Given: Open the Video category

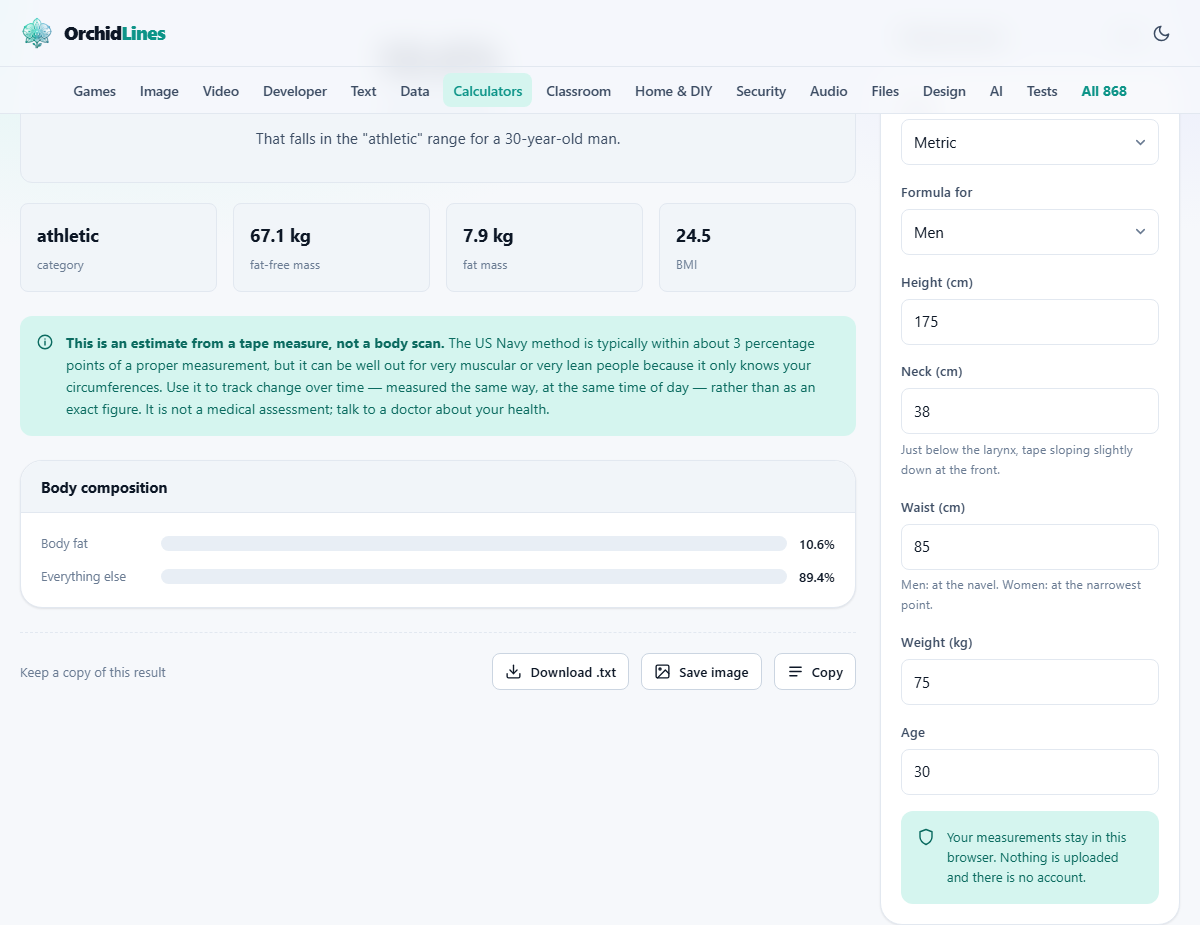Looking at the screenshot, I should point(221,91).
